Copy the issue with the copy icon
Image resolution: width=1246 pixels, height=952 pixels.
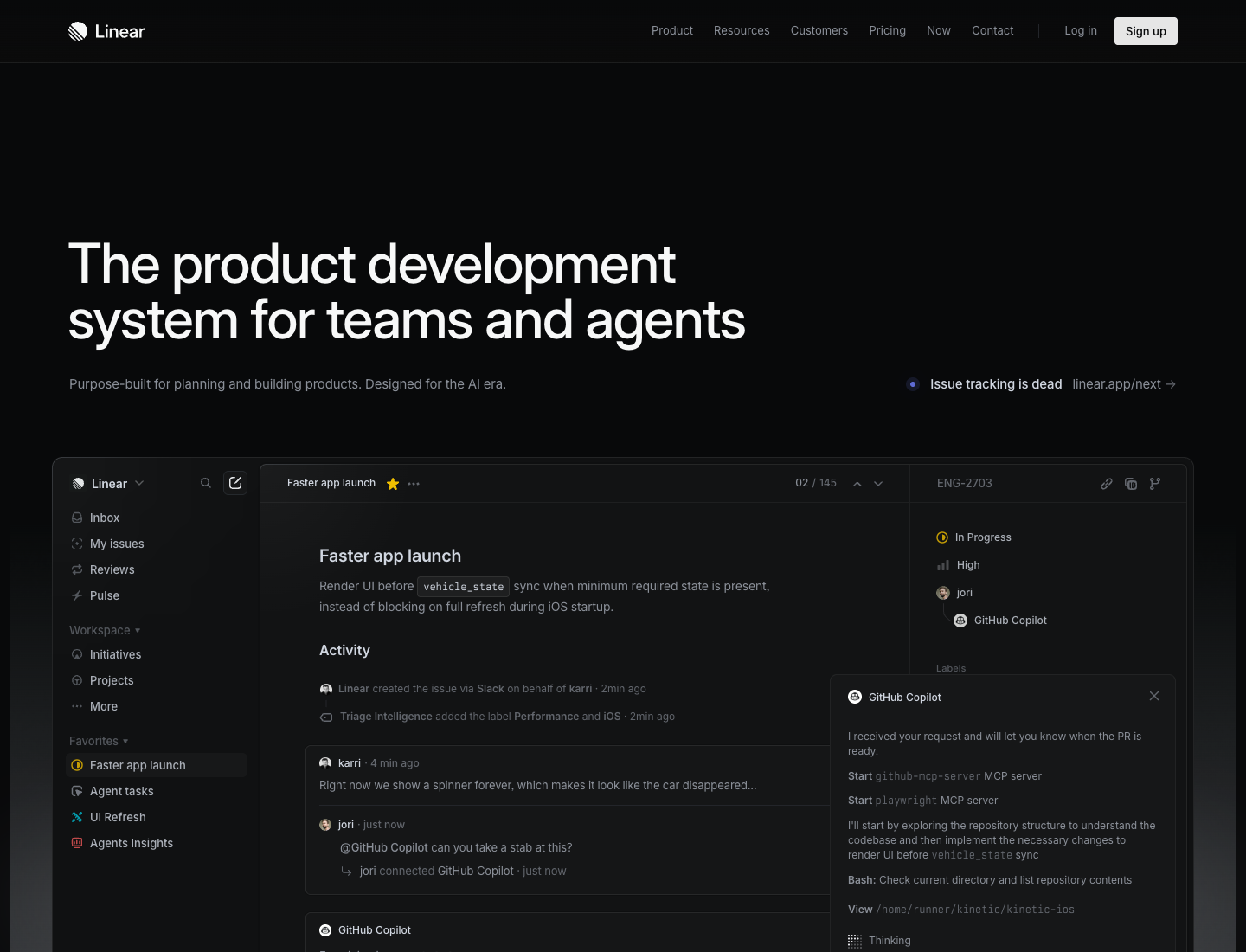coord(1131,484)
